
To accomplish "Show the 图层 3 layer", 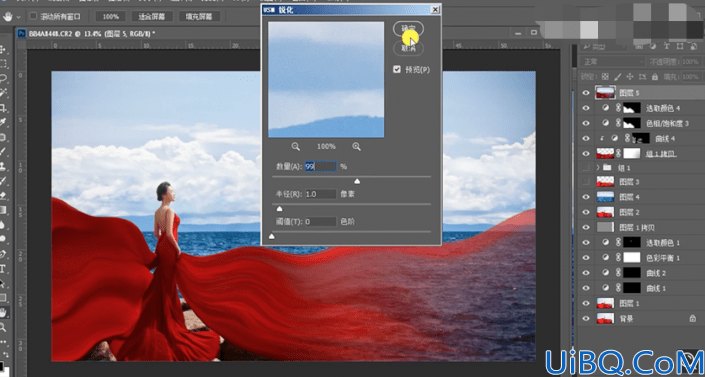I will (585, 182).
